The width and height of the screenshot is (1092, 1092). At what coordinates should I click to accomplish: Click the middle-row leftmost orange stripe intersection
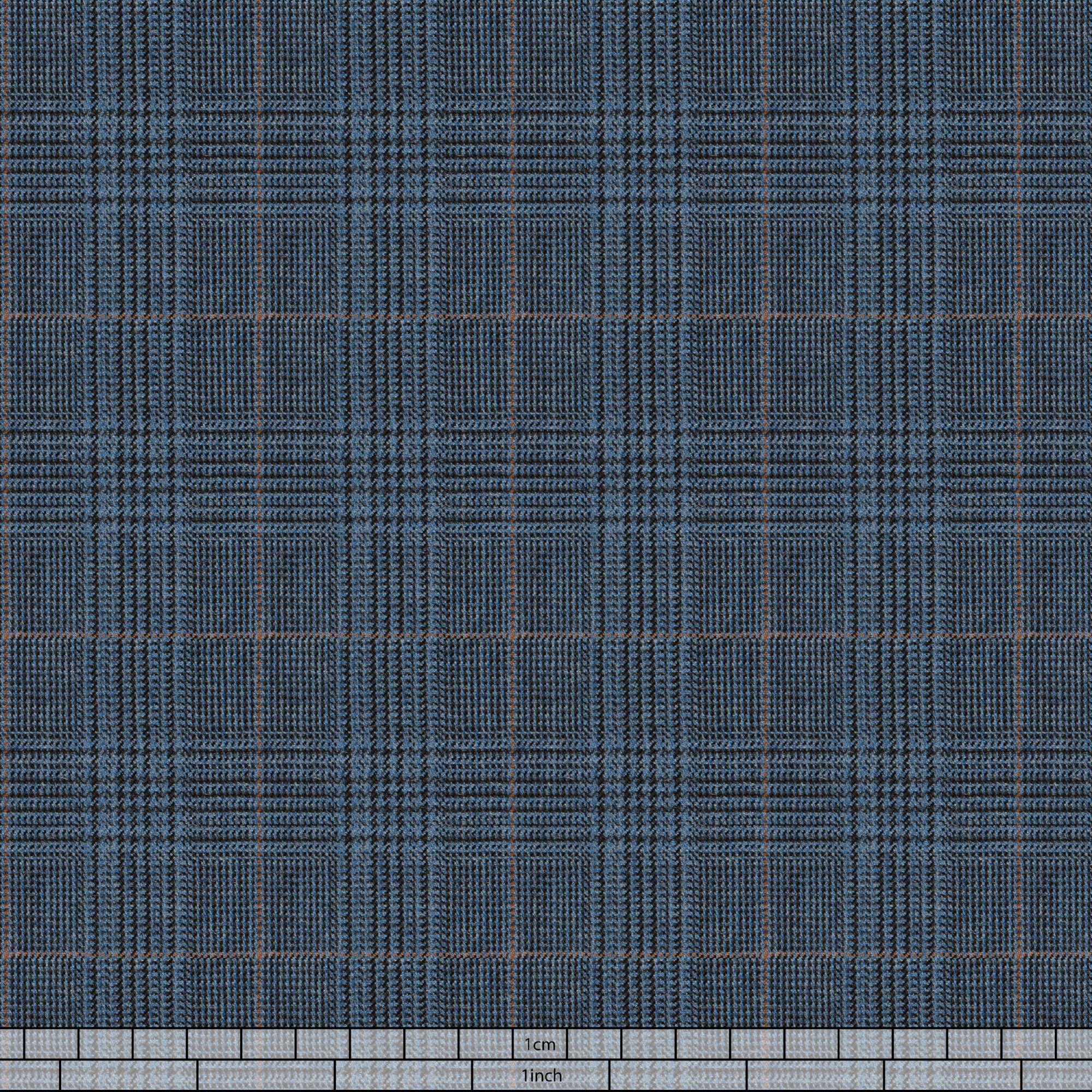tap(259, 637)
